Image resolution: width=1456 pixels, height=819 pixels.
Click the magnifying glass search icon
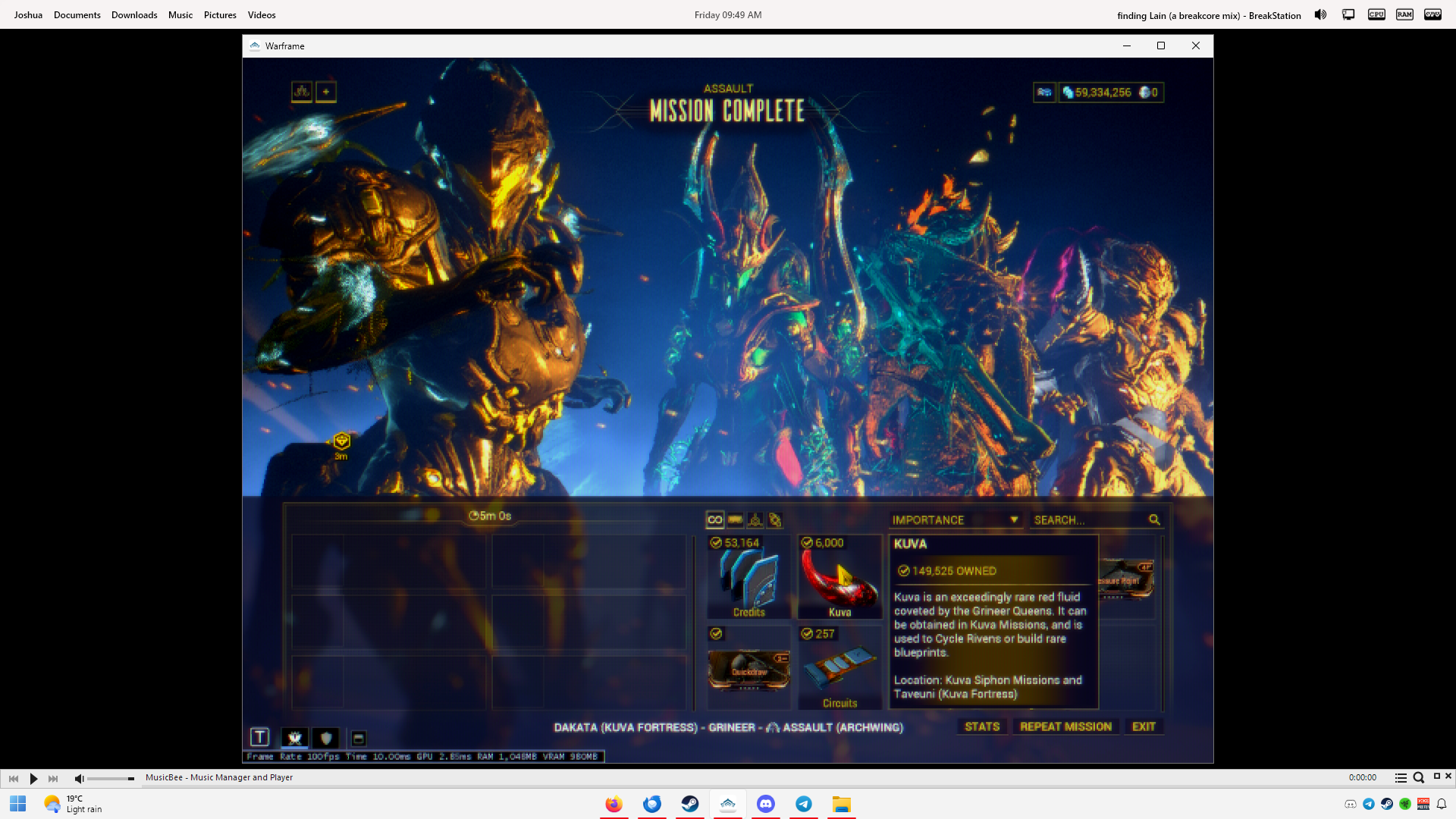1154,519
